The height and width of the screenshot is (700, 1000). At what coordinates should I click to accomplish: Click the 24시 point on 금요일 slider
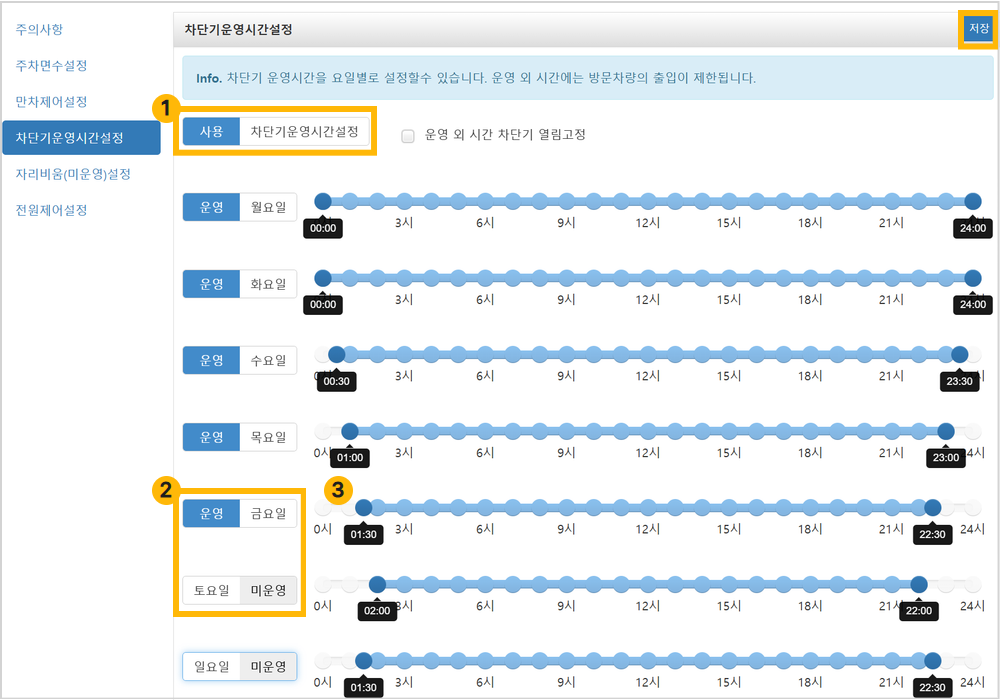tap(973, 508)
